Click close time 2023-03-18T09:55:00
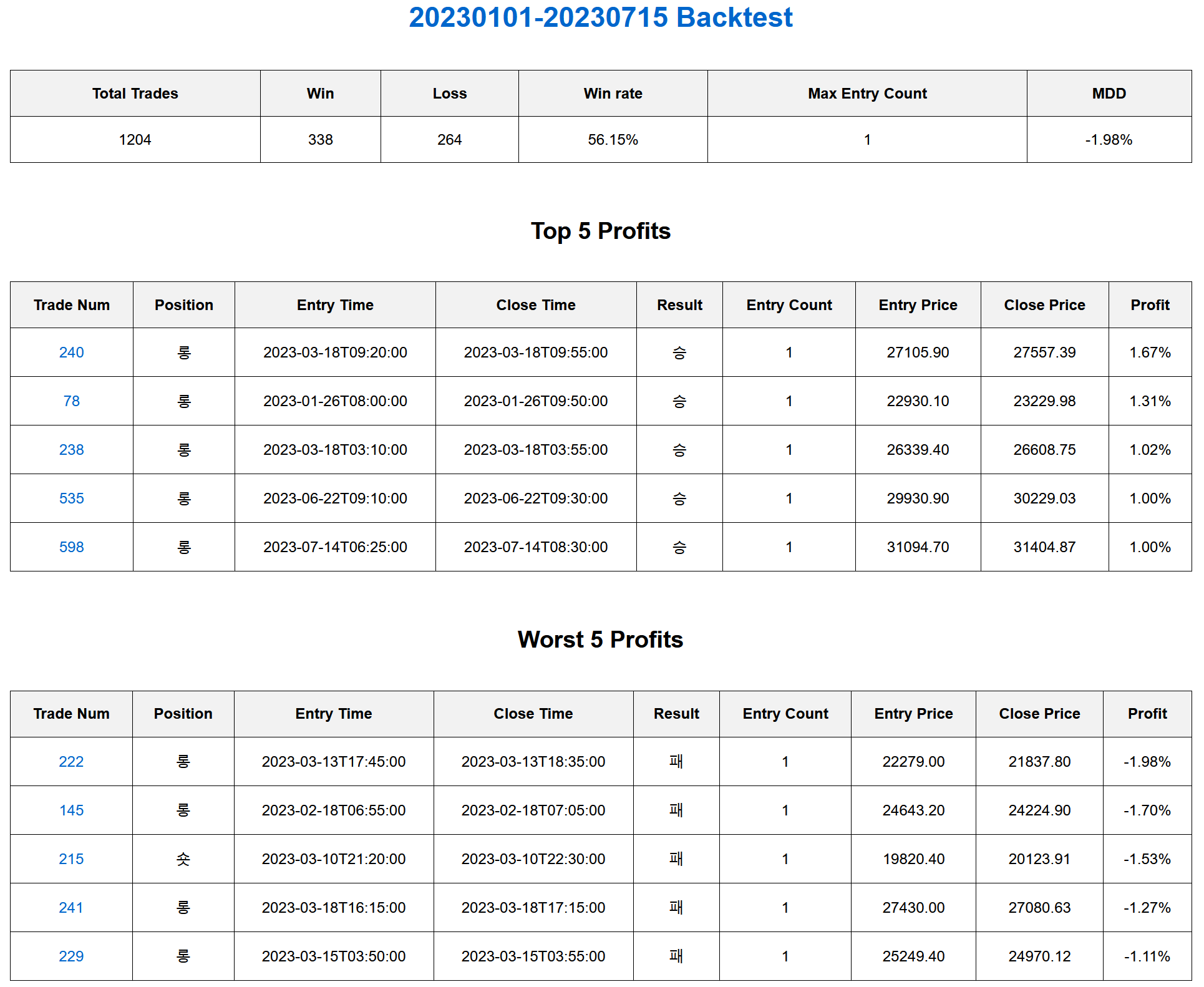The height and width of the screenshot is (987, 1204). pyautogui.click(x=536, y=352)
